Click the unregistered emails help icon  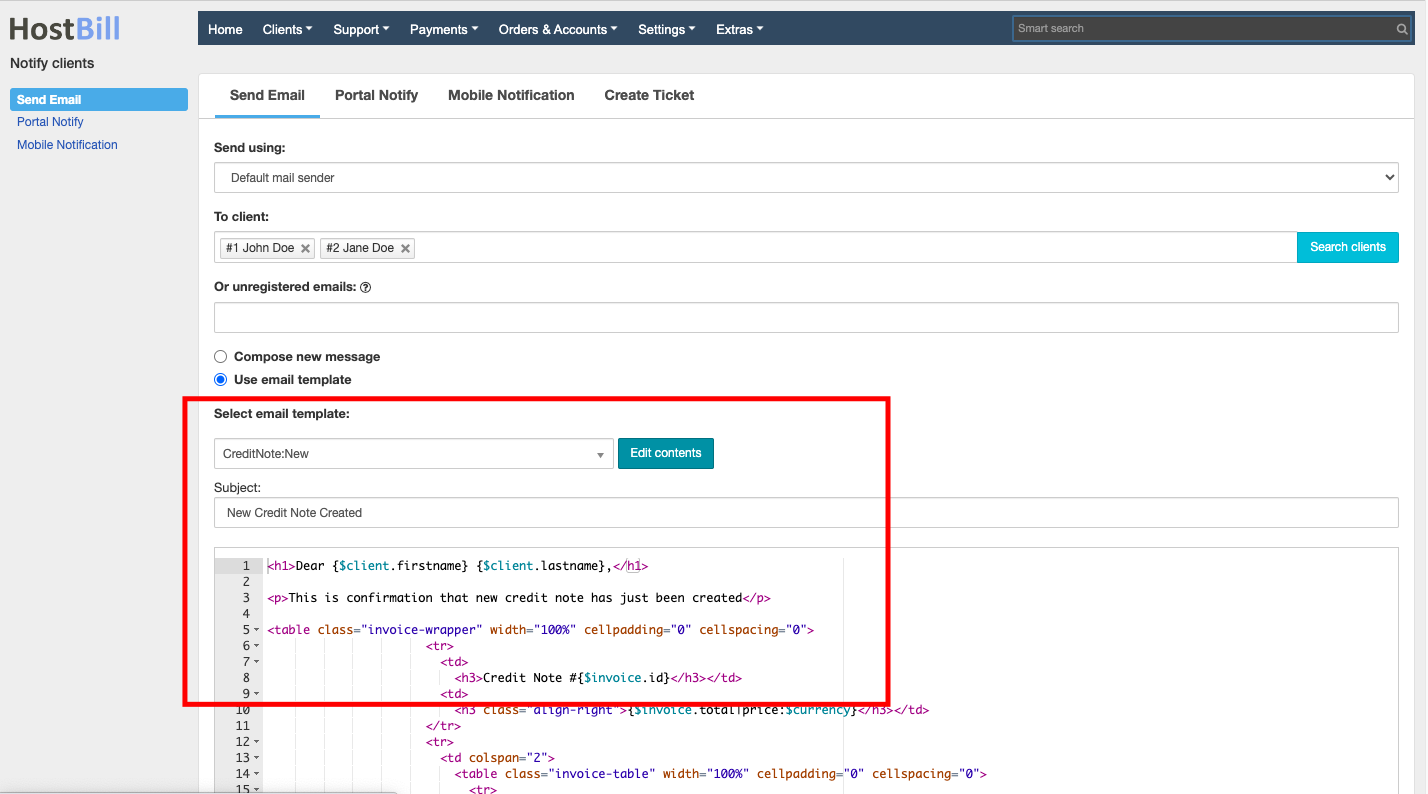click(364, 287)
